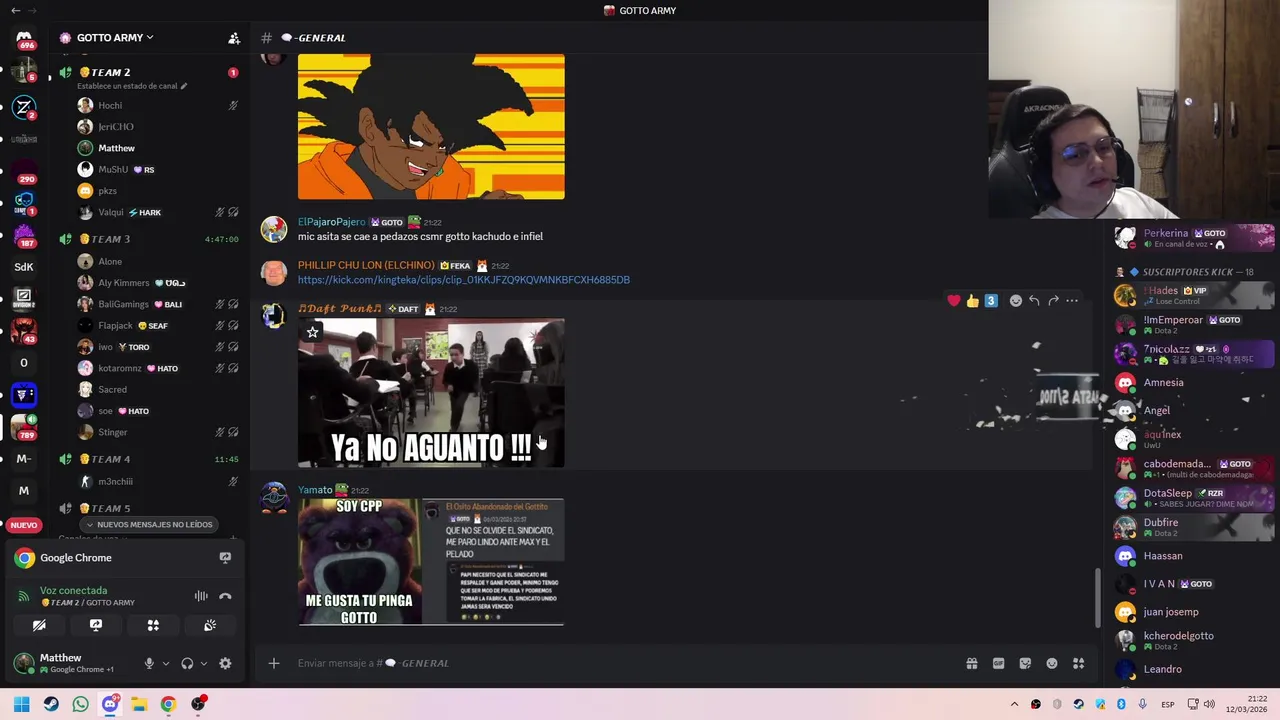The height and width of the screenshot is (720, 1280).
Task: Show hidden system tray icons
Action: tap(1014, 704)
